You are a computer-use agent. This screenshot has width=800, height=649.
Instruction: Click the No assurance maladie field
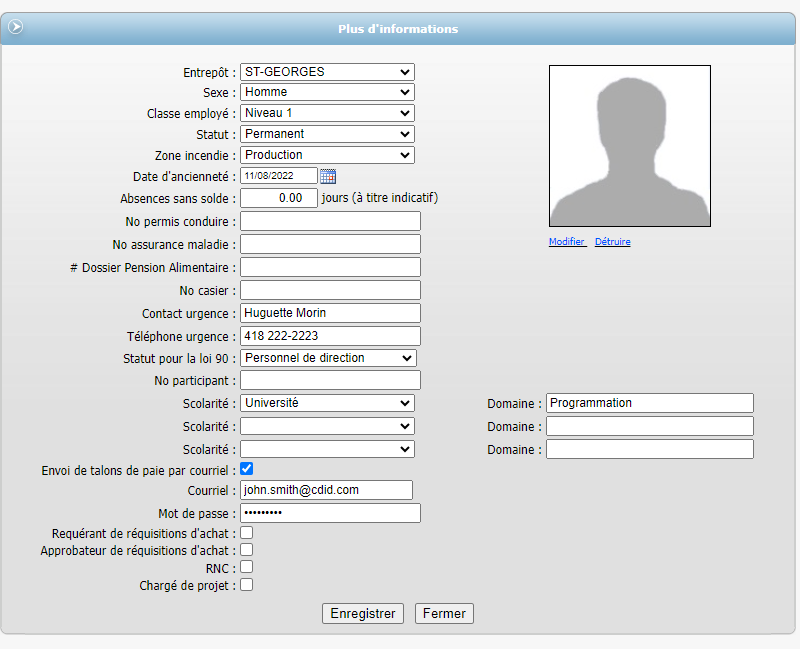click(331, 244)
